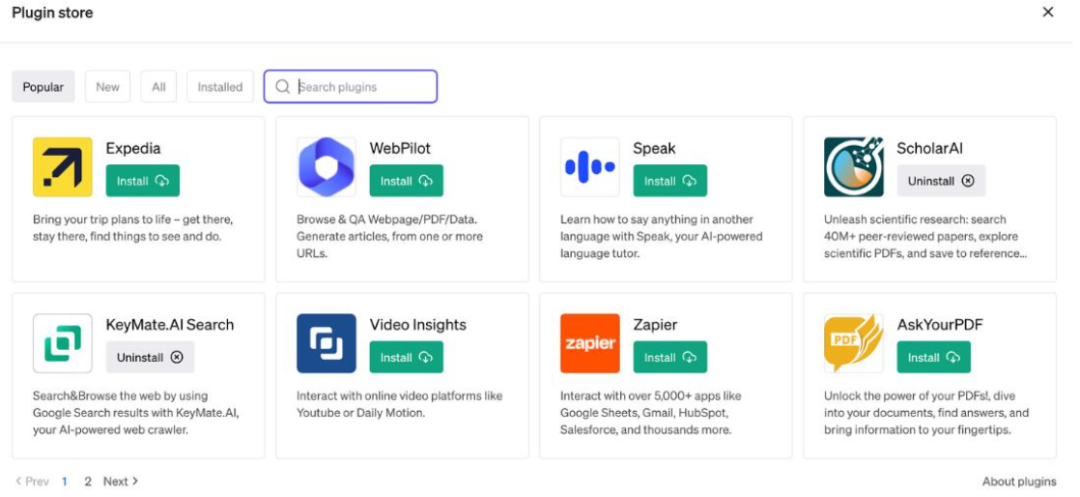Install the Expedia plugin
The width and height of the screenshot is (1080, 497).
coord(143,181)
